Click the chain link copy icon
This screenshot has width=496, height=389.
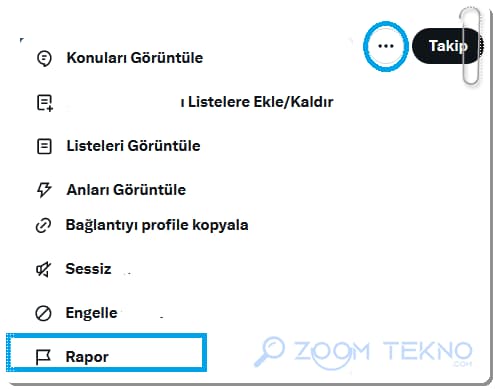44,225
